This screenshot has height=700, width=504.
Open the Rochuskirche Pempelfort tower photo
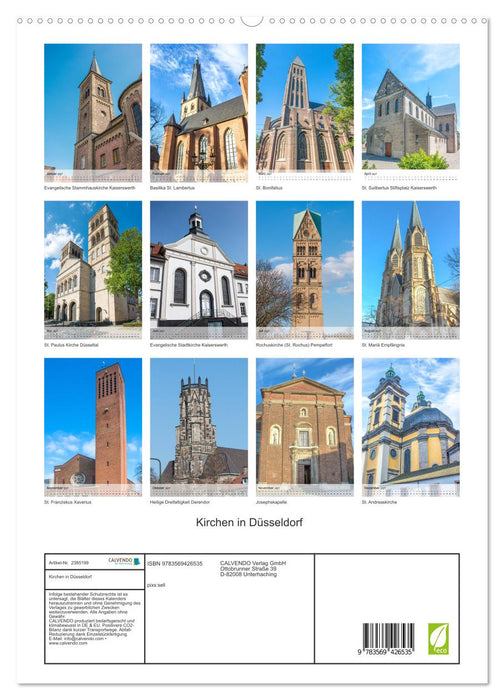(x=305, y=270)
